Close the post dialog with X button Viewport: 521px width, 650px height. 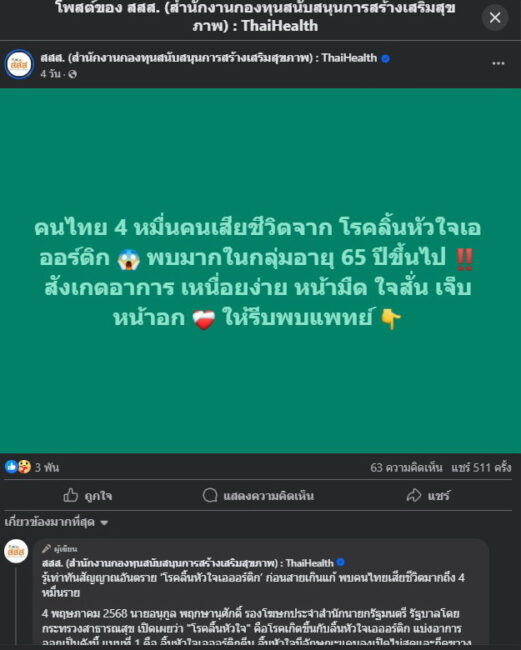pos(494,17)
